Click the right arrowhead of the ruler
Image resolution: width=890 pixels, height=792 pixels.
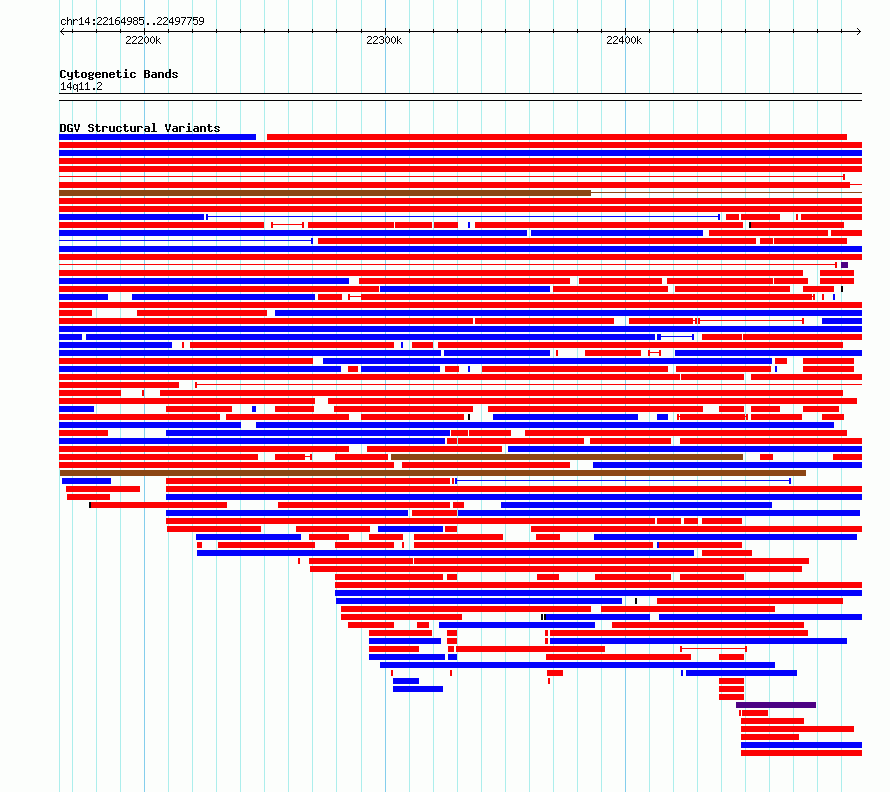(859, 31)
